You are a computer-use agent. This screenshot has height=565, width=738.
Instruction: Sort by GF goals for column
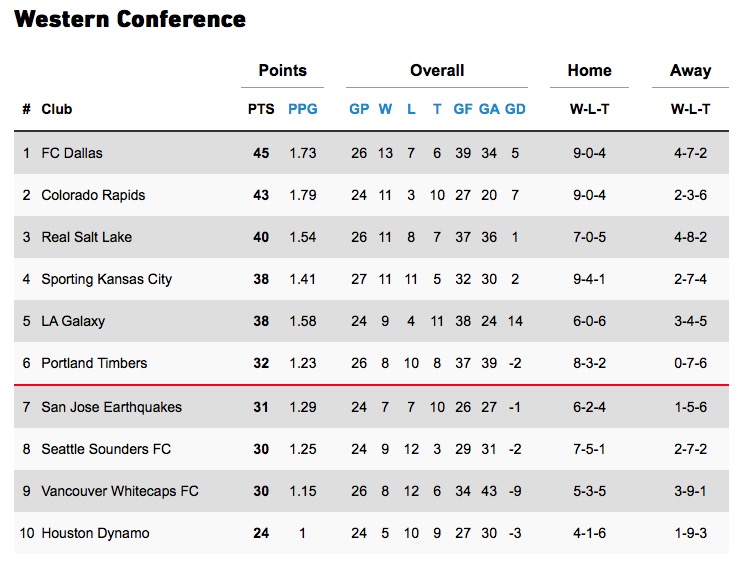coord(463,109)
